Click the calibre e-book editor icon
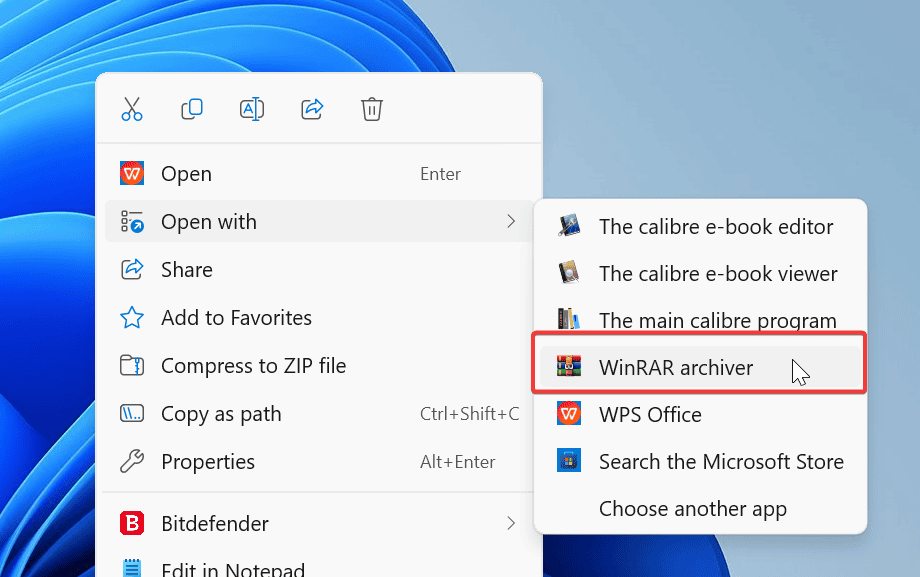The height and width of the screenshot is (577, 920). (x=569, y=225)
